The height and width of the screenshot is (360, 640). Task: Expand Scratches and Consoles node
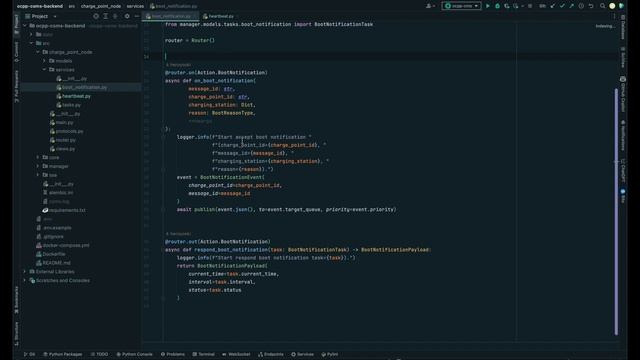(25, 281)
